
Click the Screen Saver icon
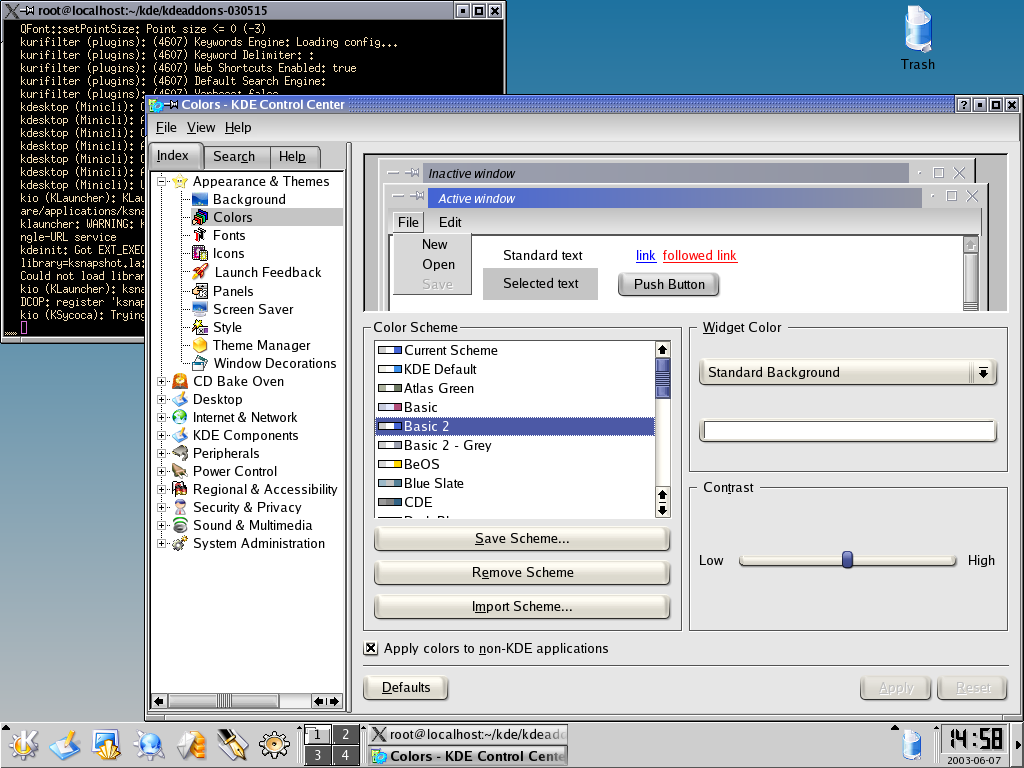click(x=200, y=309)
